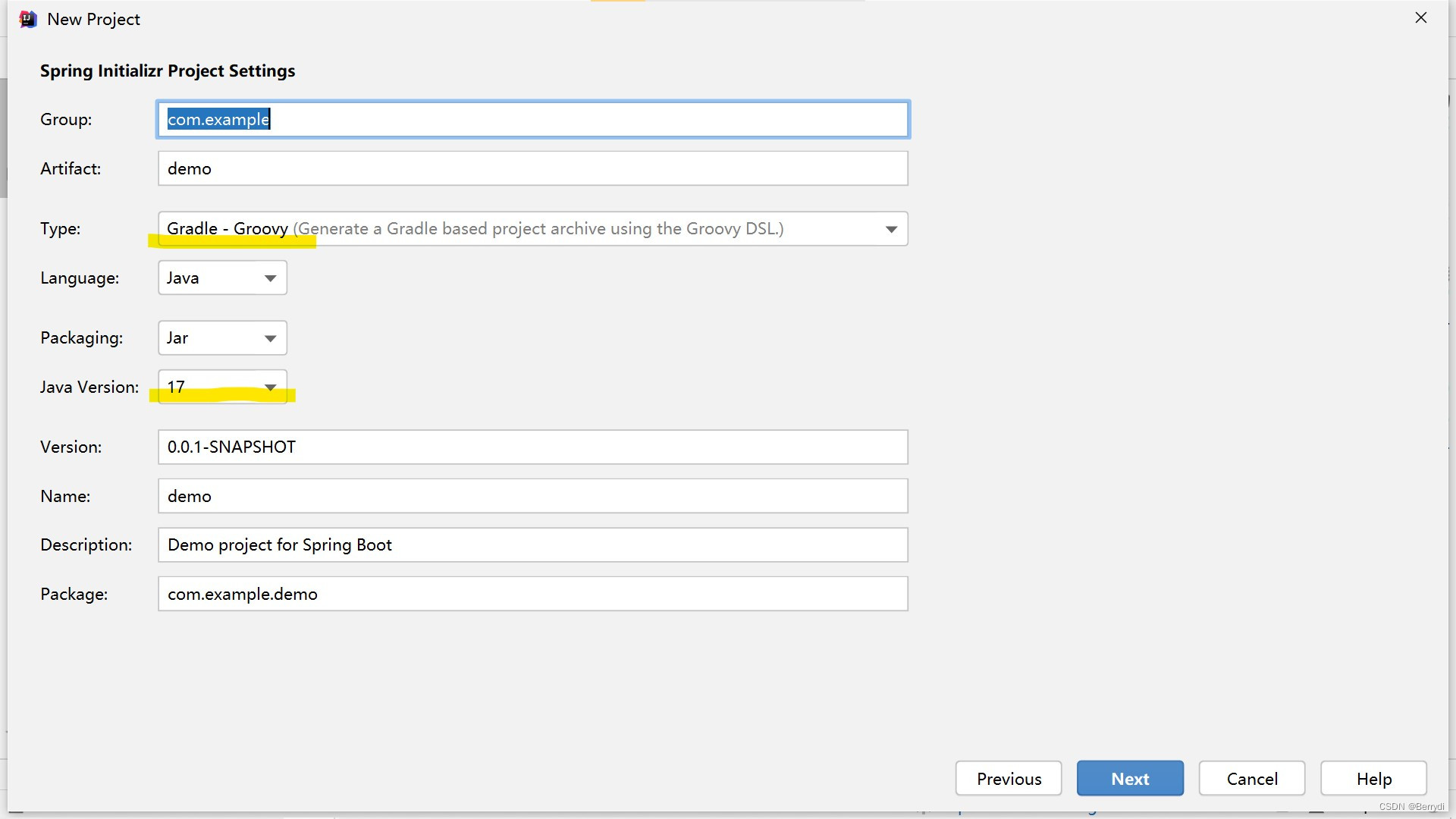Expand the Language dropdown arrow
Image resolution: width=1456 pixels, height=819 pixels.
point(270,278)
